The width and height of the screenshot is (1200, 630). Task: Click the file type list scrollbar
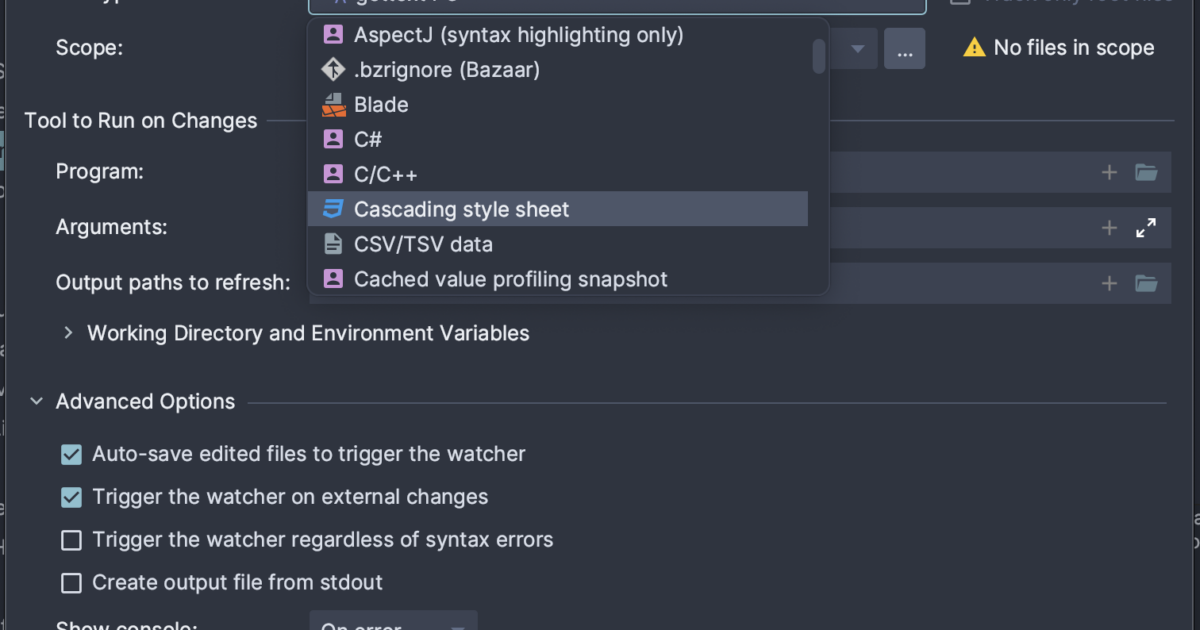[819, 56]
